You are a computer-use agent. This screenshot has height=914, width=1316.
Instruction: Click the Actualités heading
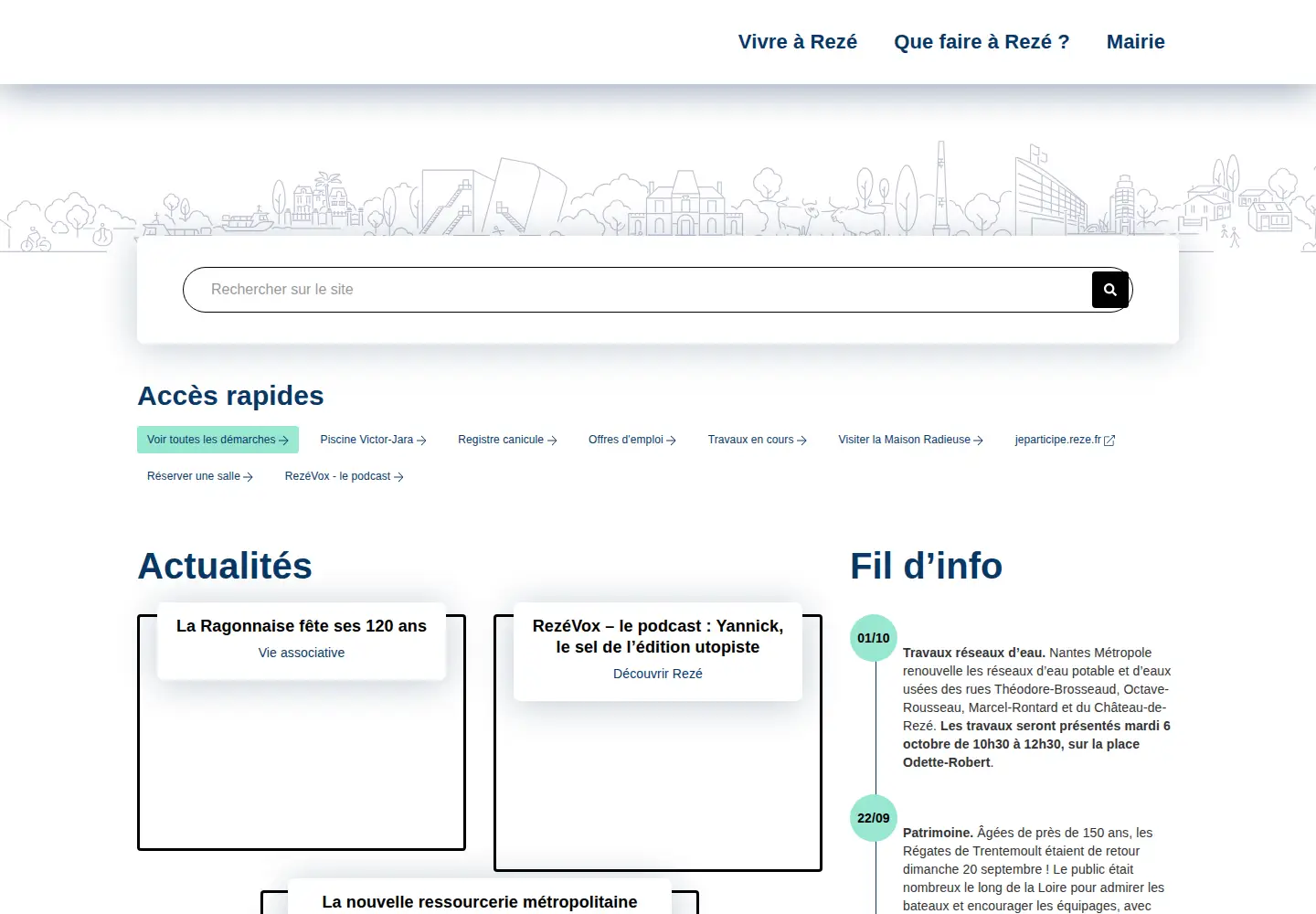(x=225, y=566)
